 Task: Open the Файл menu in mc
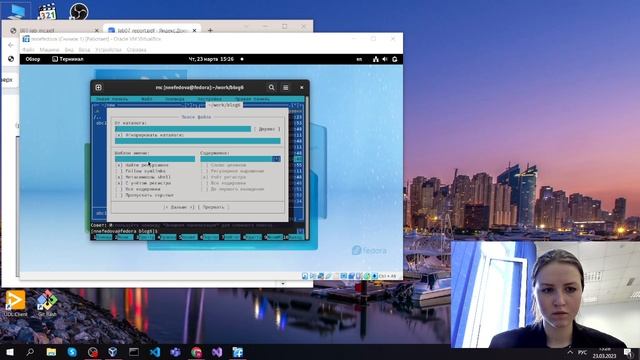click(x=147, y=99)
